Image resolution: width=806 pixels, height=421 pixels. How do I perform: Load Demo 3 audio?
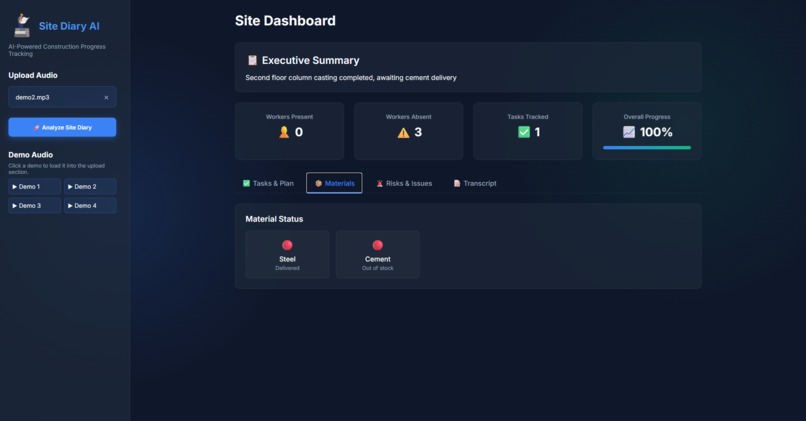coord(34,206)
